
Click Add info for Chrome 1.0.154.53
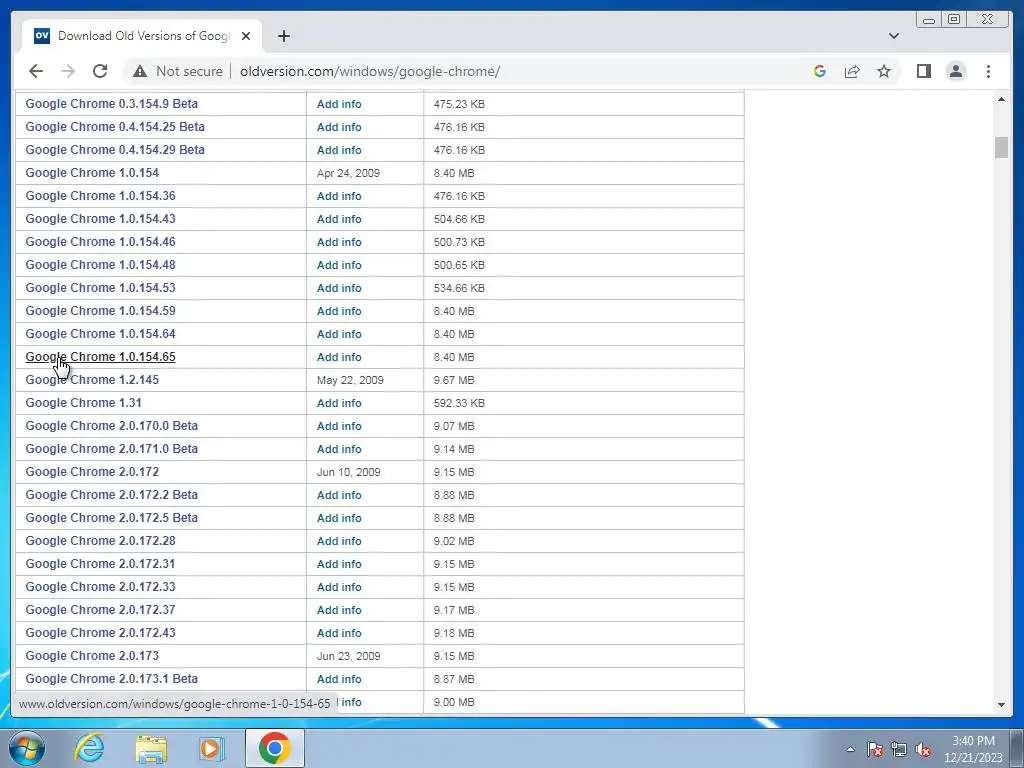click(x=339, y=288)
